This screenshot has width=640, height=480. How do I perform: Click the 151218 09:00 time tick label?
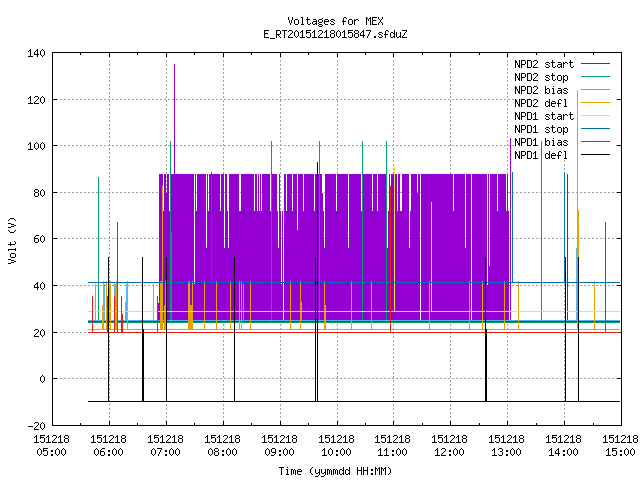(x=279, y=446)
